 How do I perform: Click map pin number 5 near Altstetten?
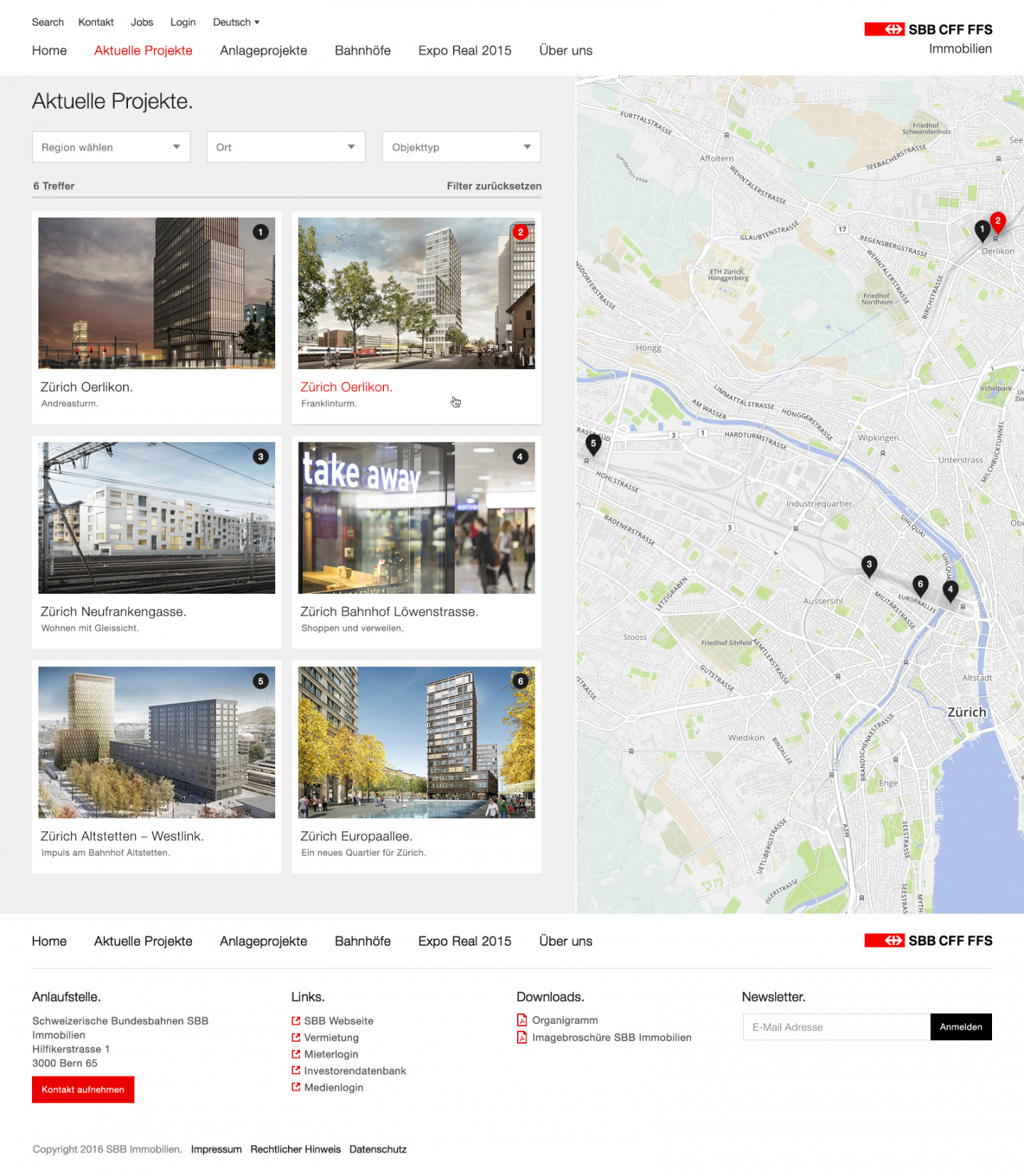(593, 444)
